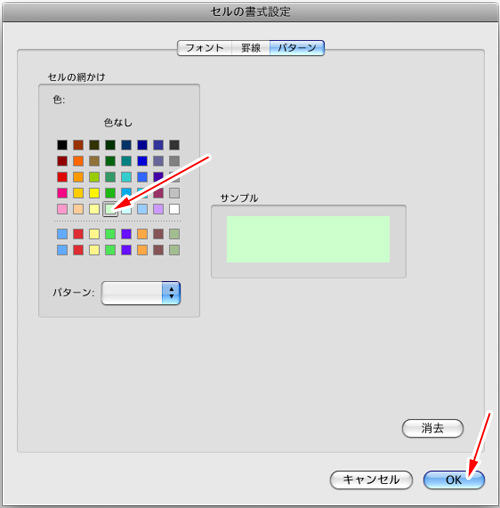
Task: Select the パターン tab
Action: (x=297, y=48)
